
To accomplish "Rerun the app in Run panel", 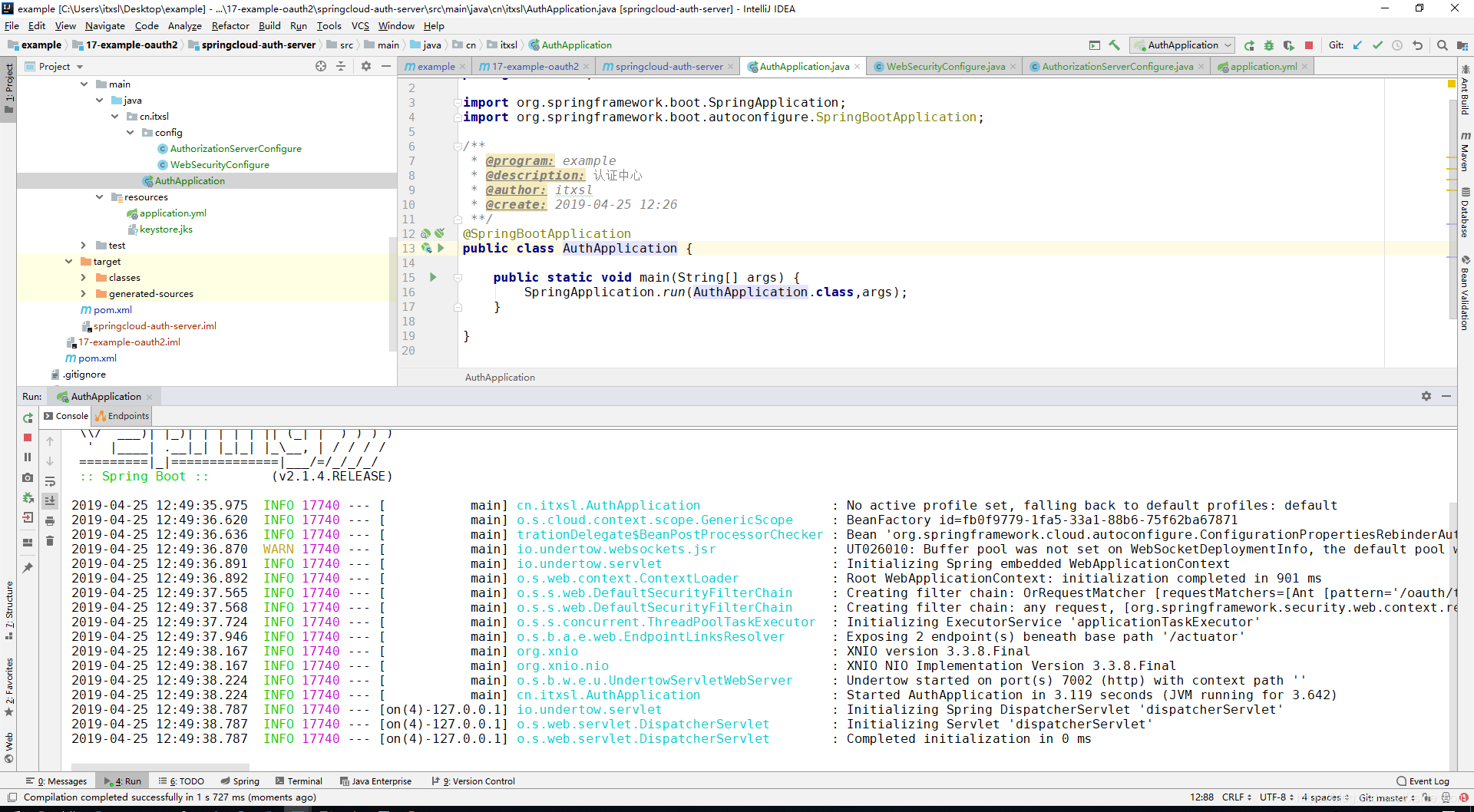I will [28, 418].
